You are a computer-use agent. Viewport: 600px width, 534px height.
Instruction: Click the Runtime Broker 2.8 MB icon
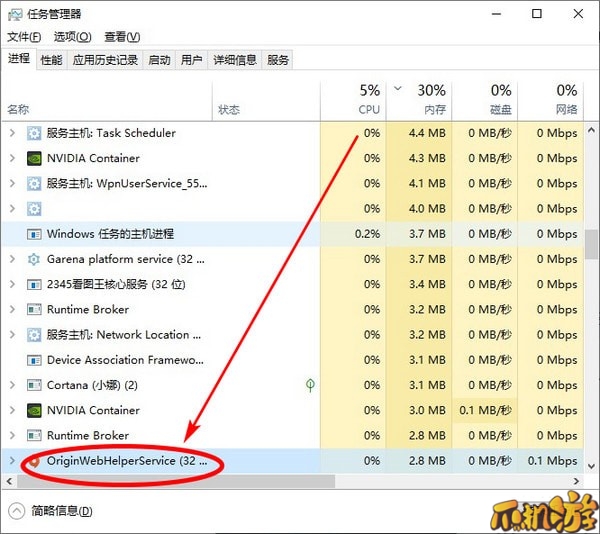click(x=34, y=435)
